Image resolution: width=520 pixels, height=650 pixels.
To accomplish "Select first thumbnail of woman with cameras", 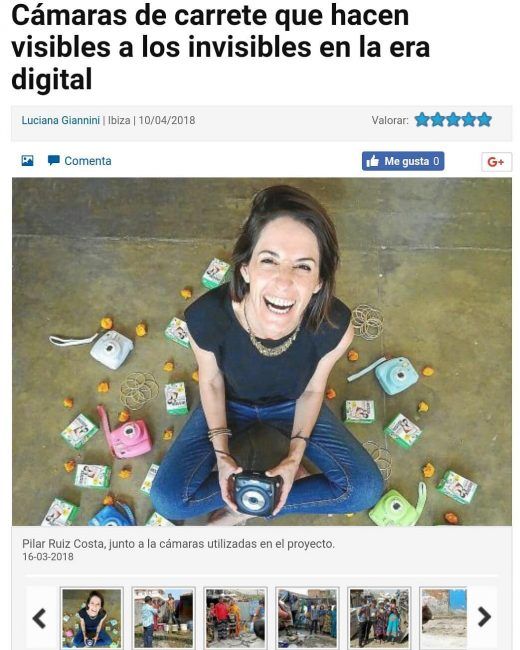I will [92, 618].
